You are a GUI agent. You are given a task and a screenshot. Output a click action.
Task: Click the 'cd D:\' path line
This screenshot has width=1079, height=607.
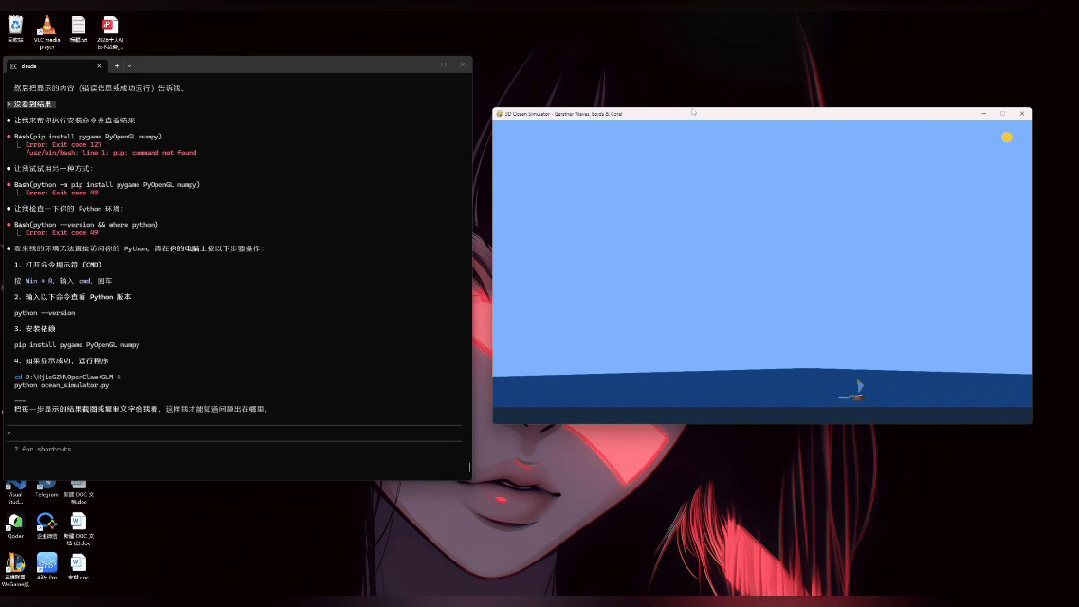[x=67, y=376]
